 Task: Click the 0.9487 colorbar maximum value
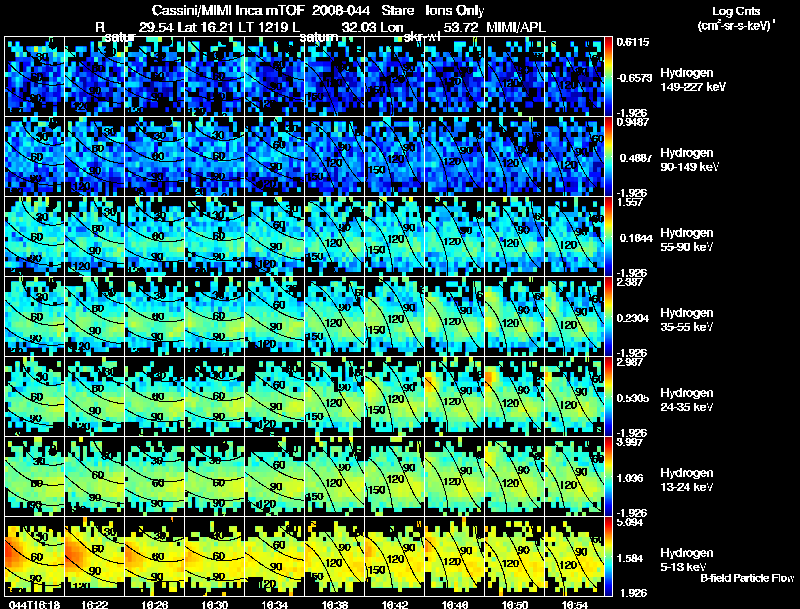[633, 122]
